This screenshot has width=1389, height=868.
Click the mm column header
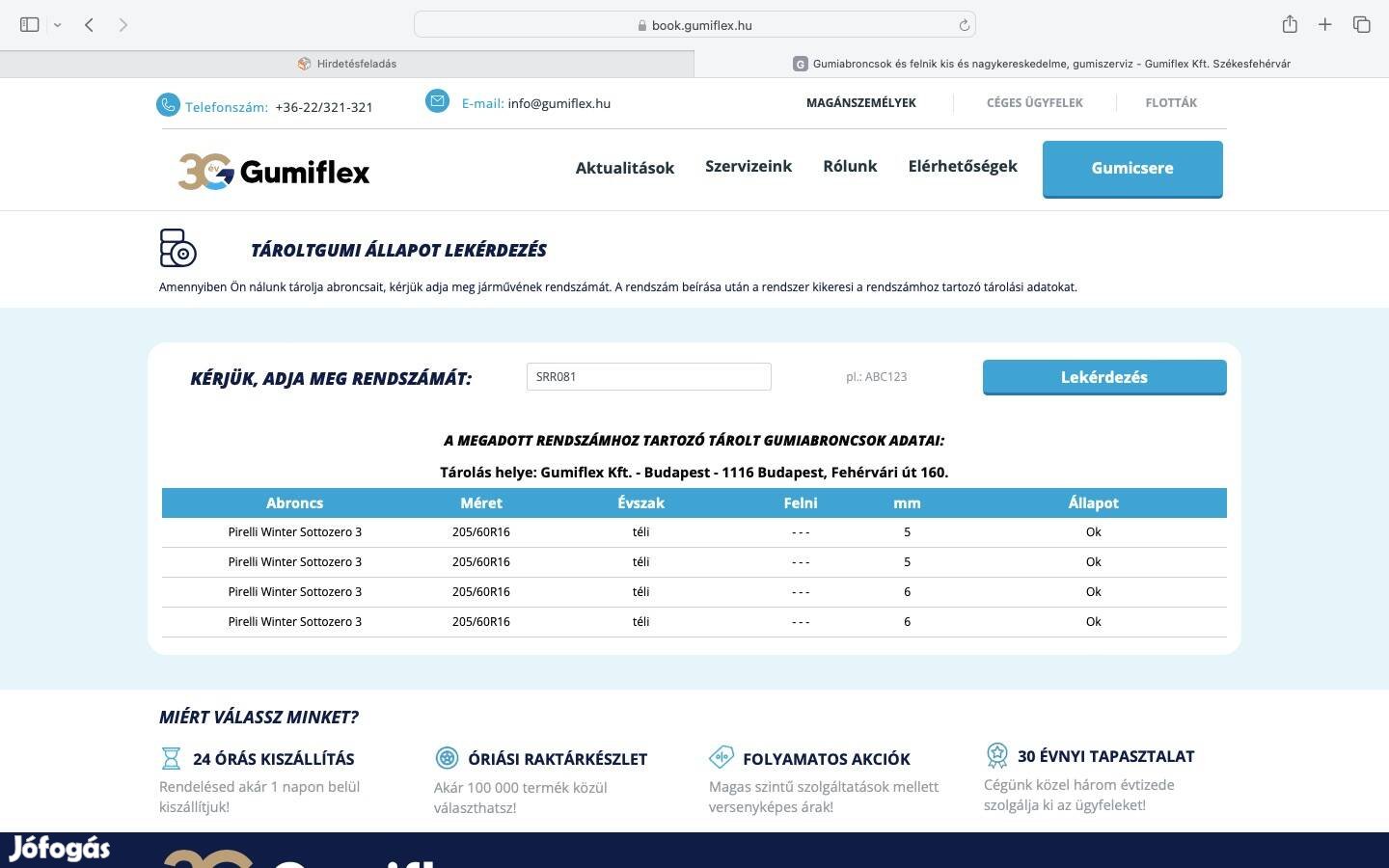click(x=907, y=503)
